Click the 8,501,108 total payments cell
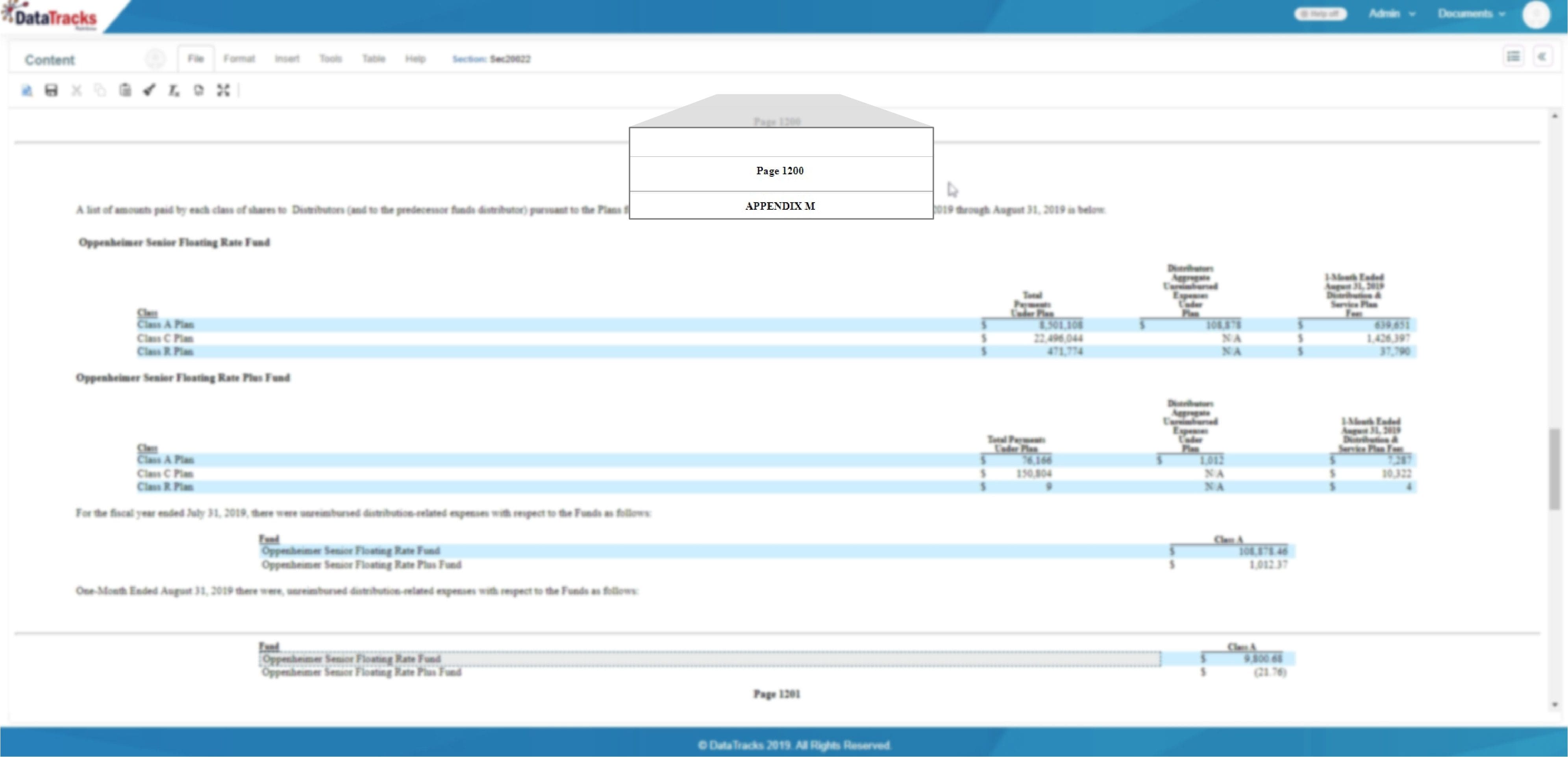Viewport: 1568px width, 757px height. point(1060,324)
